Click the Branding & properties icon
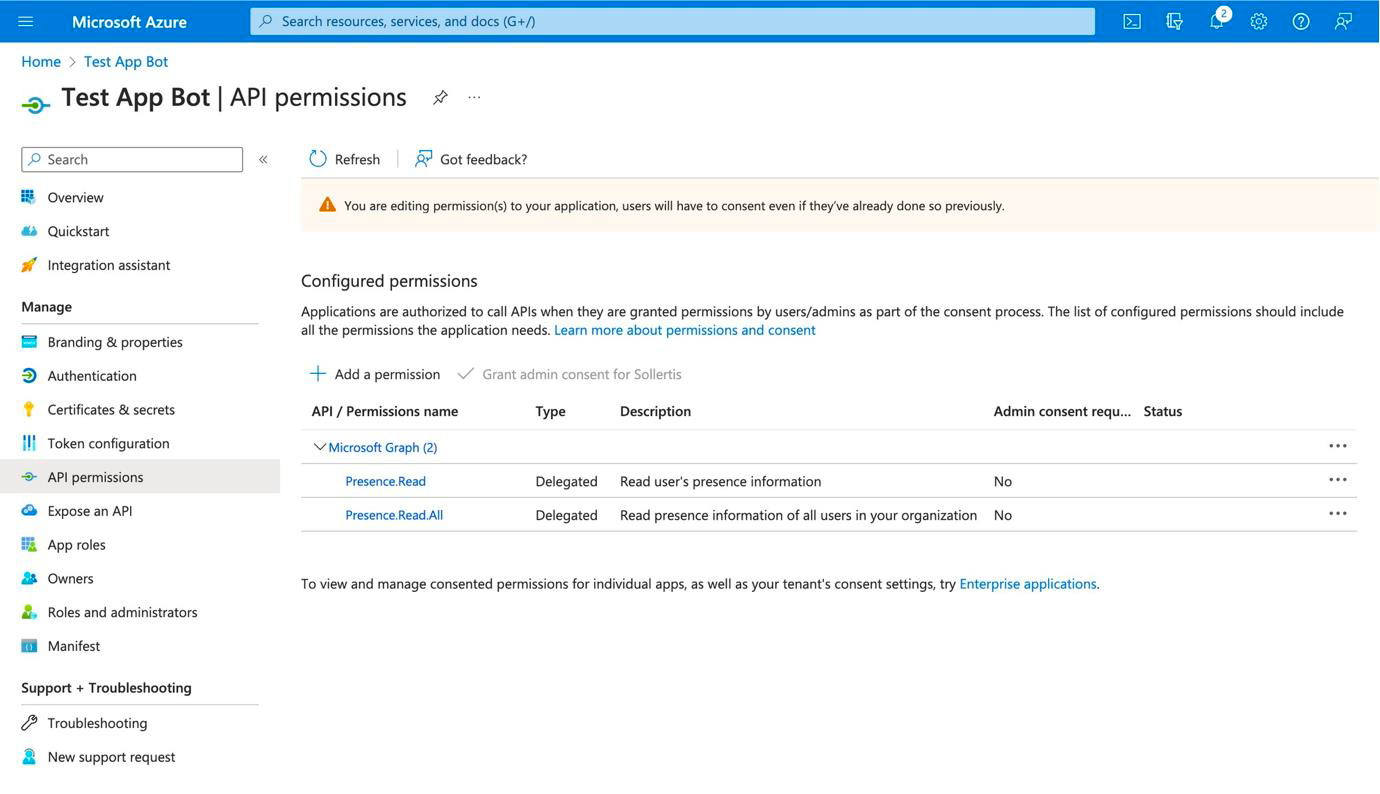The width and height of the screenshot is (1380, 794). (x=28, y=342)
